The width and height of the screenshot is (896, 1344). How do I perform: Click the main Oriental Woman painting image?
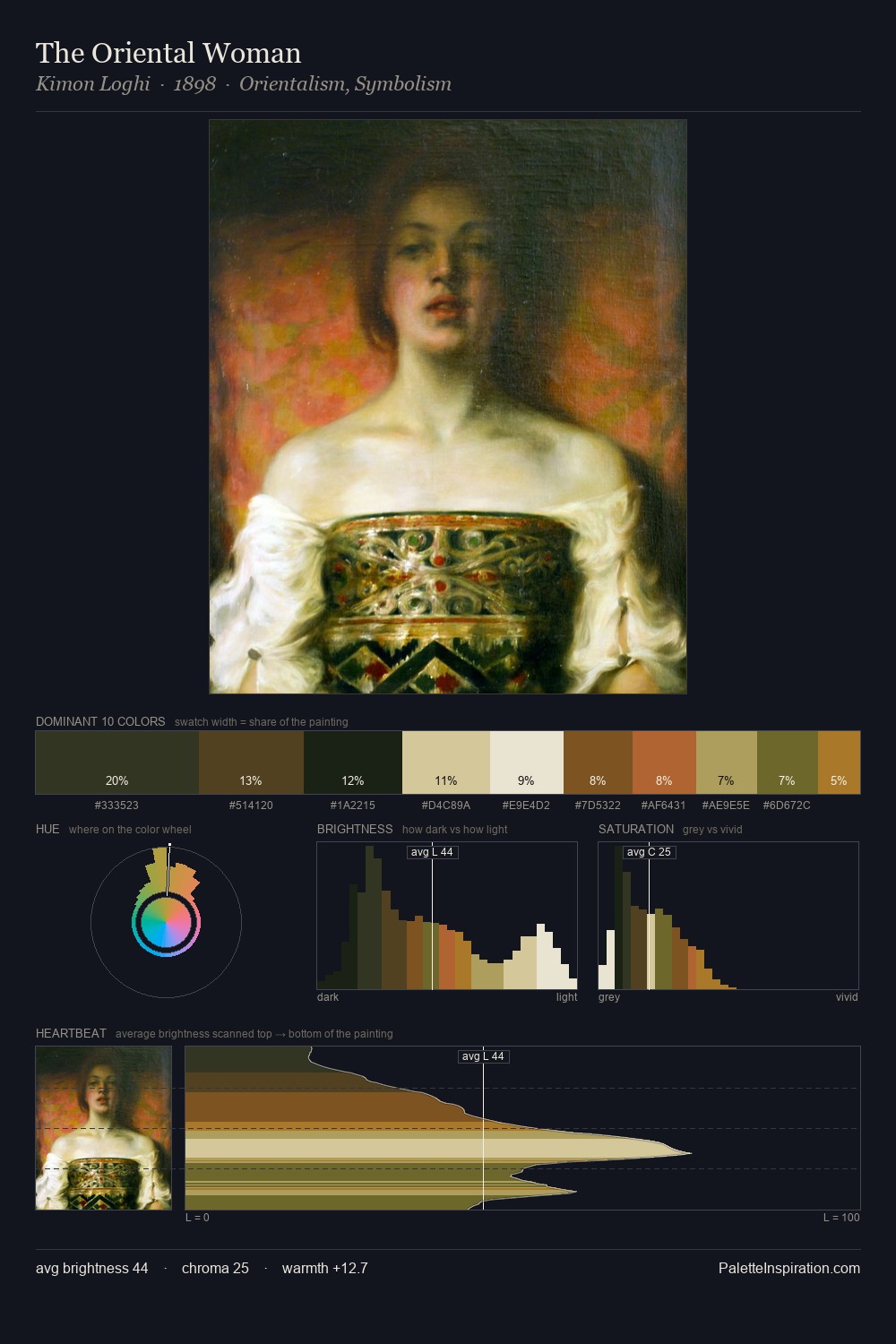[448, 407]
